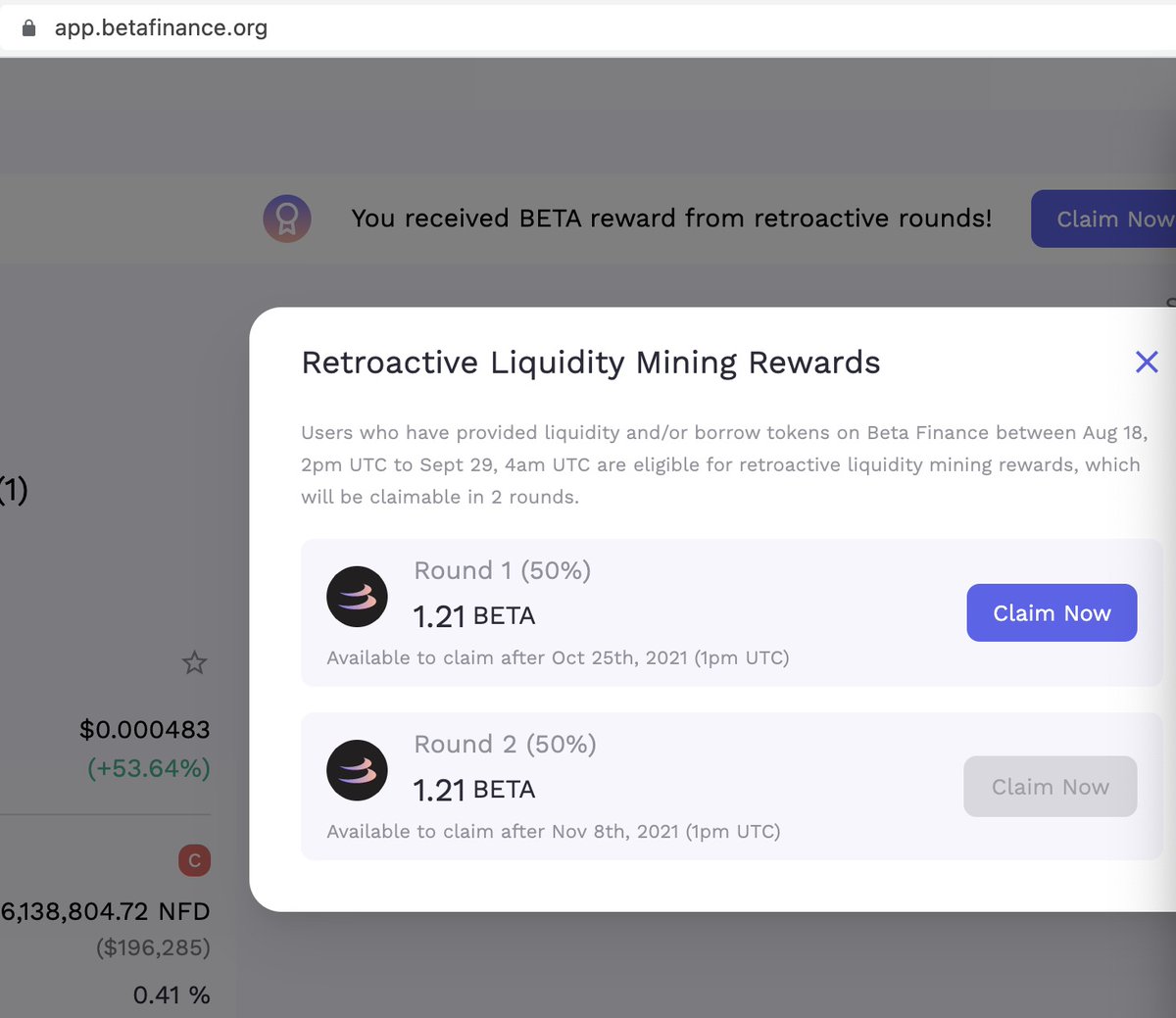Select the BETA token logo beside Round 1

(357, 596)
